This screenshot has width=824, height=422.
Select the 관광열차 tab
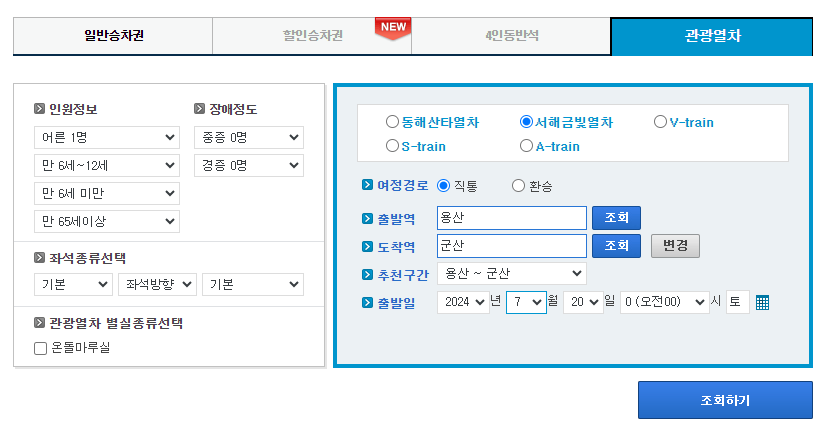click(x=712, y=36)
